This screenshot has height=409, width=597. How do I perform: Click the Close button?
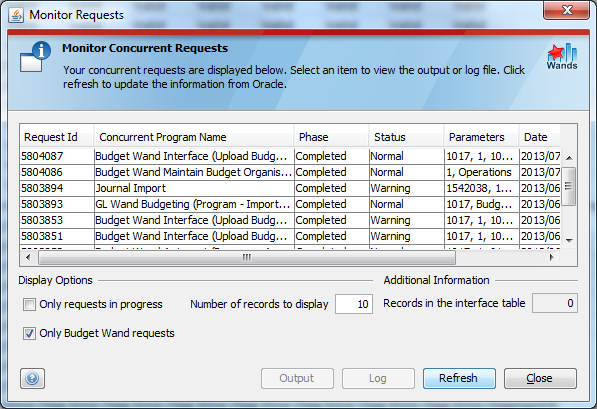(x=540, y=378)
